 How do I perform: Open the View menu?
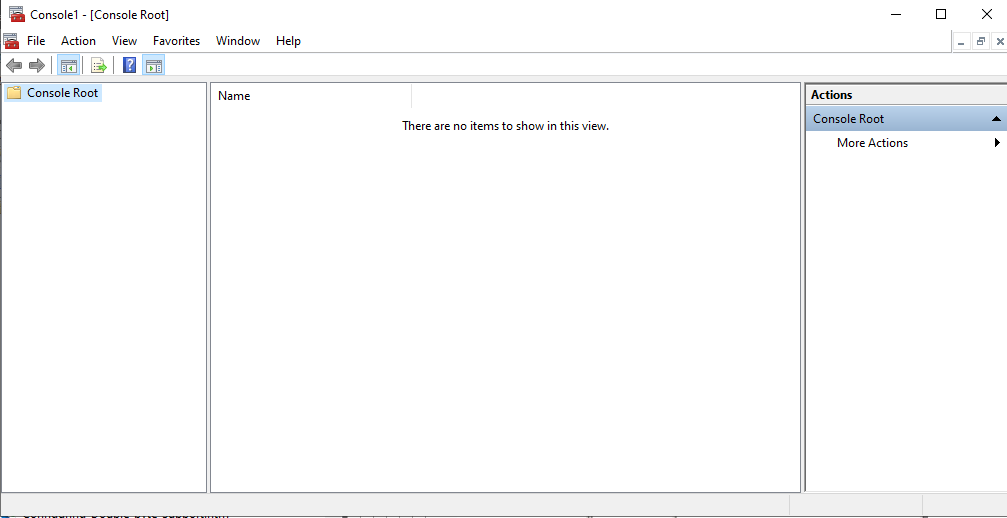(x=125, y=41)
